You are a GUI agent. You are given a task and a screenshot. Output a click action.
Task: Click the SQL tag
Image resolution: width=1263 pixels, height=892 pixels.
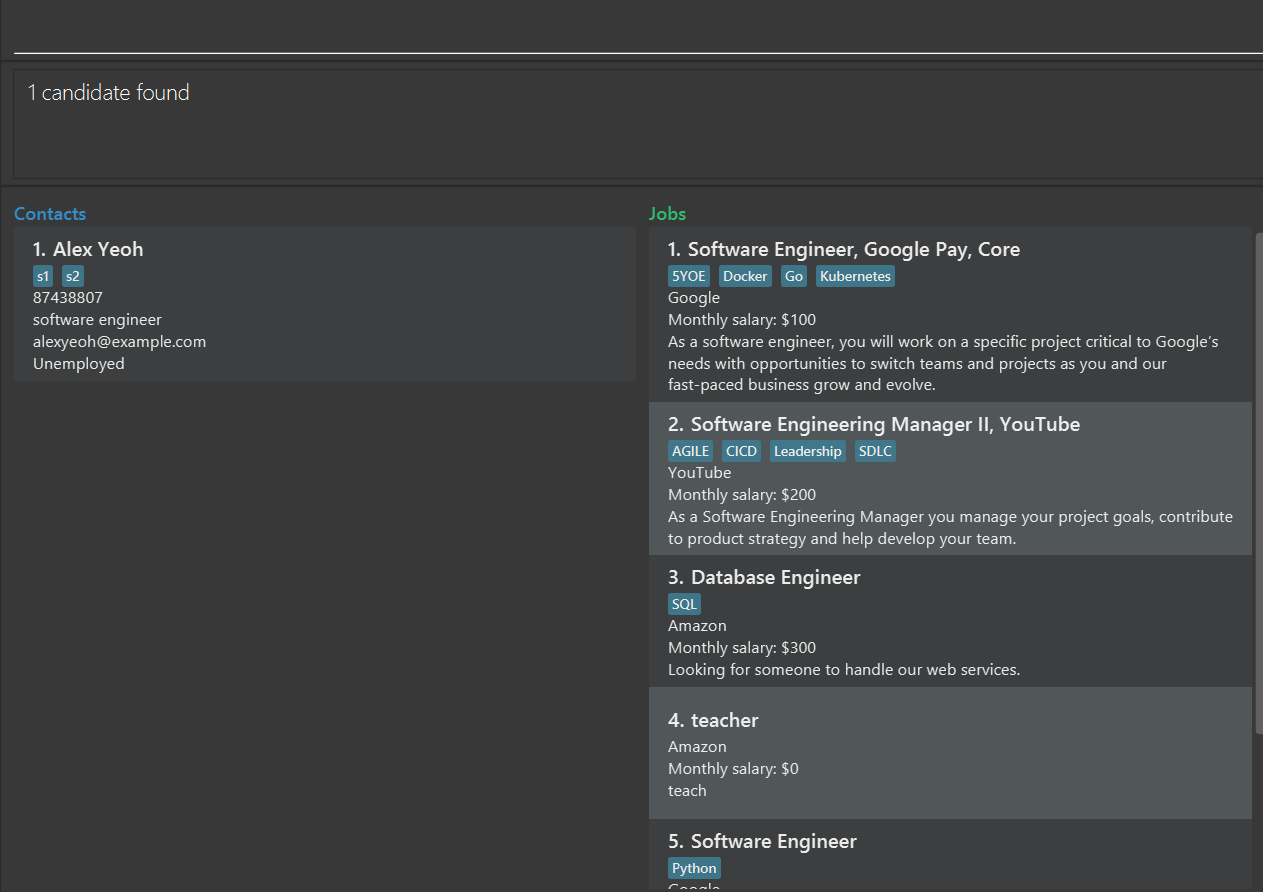pos(684,604)
